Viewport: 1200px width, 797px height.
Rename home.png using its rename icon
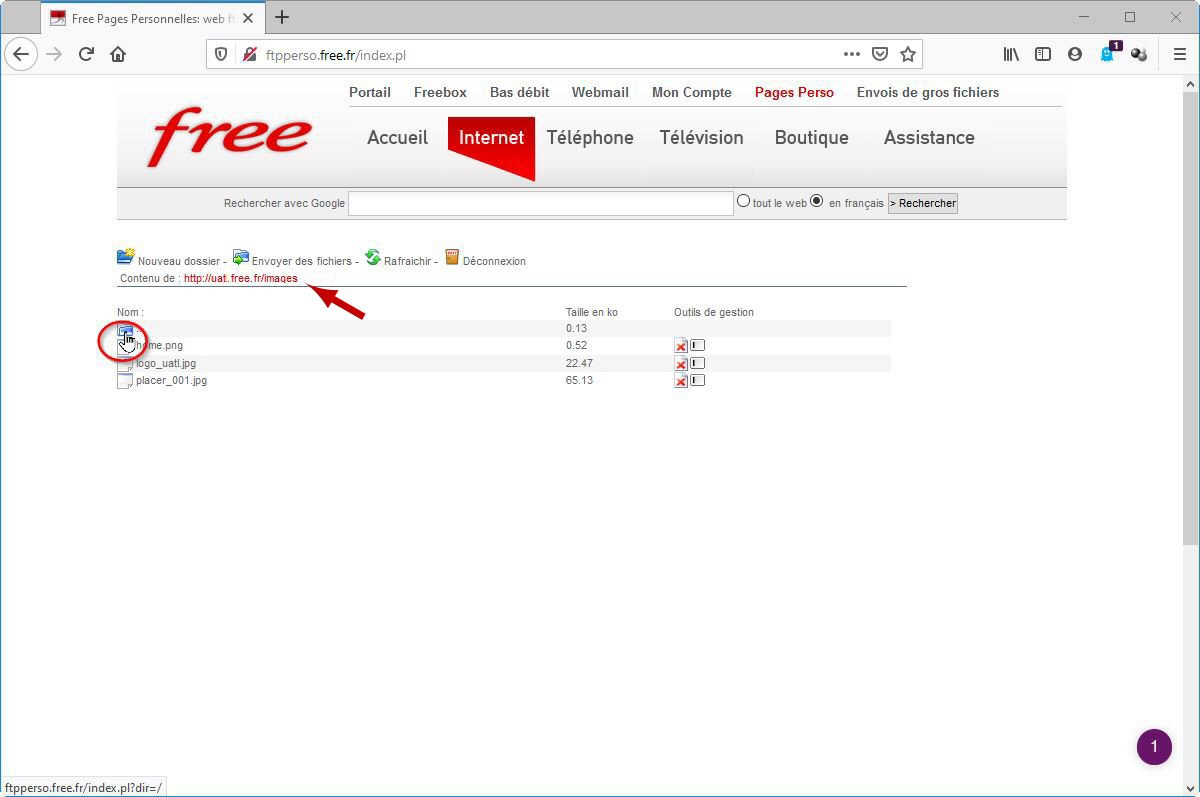coord(697,345)
